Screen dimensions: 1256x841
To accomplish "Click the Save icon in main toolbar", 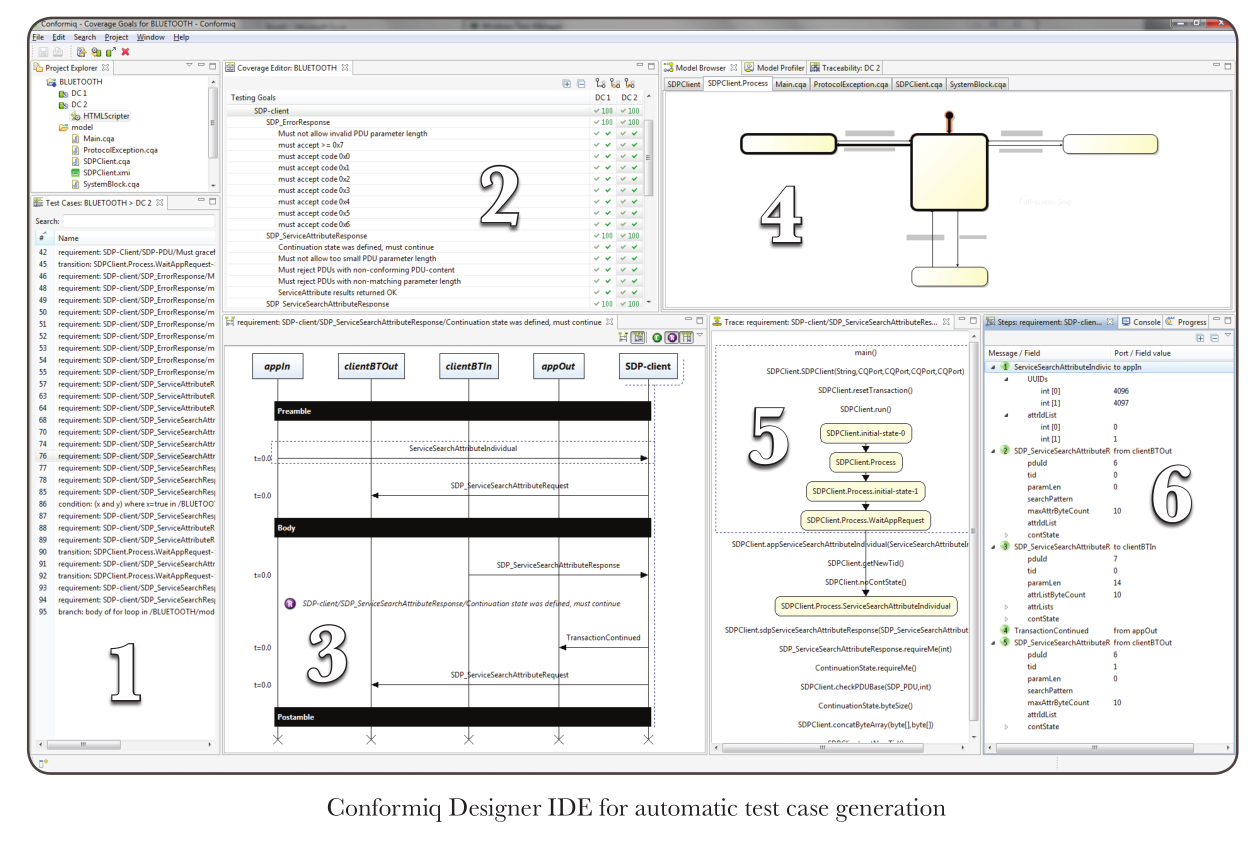I will pyautogui.click(x=43, y=51).
